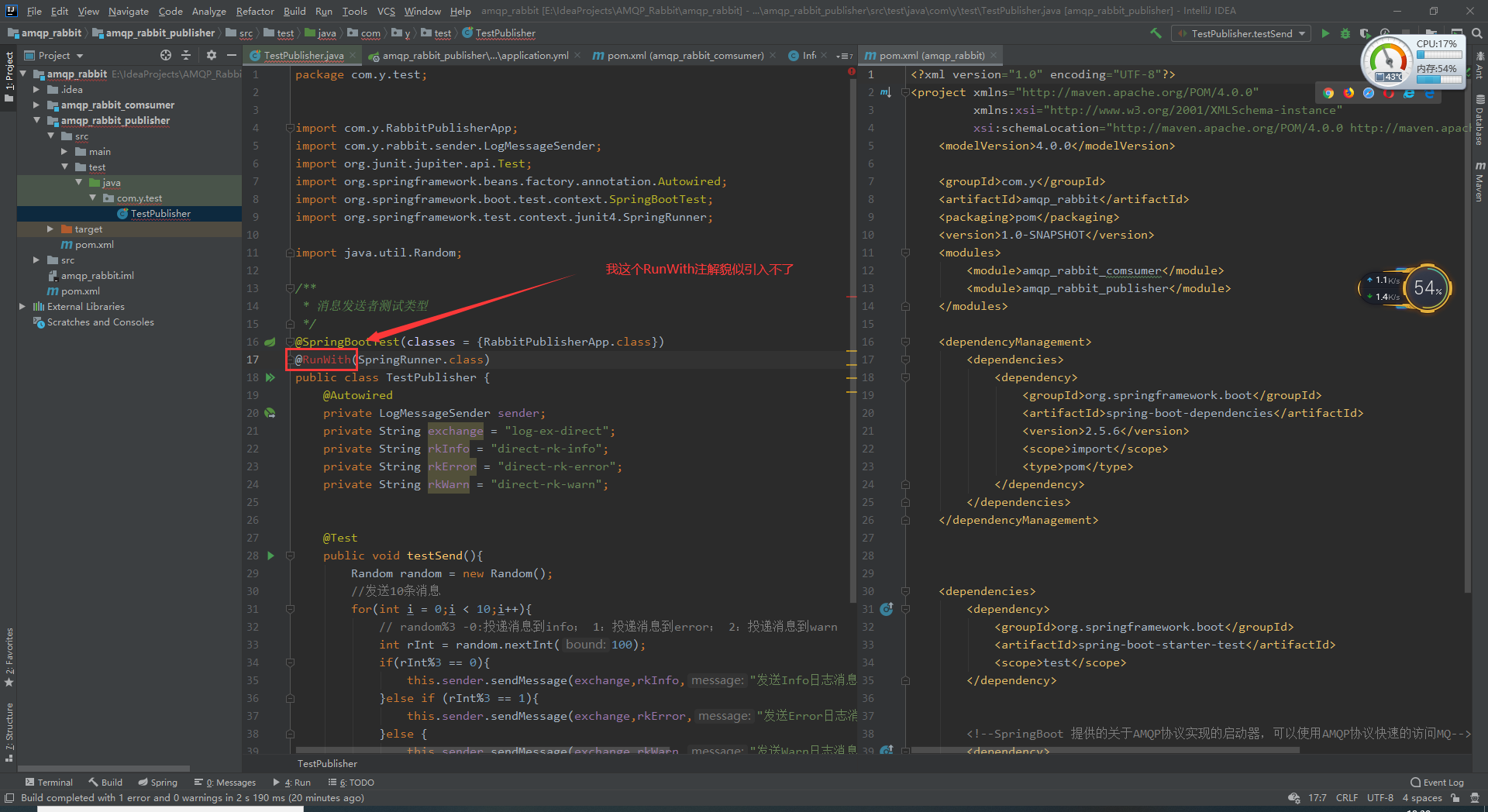Collapse the test folder

pyautogui.click(x=64, y=167)
